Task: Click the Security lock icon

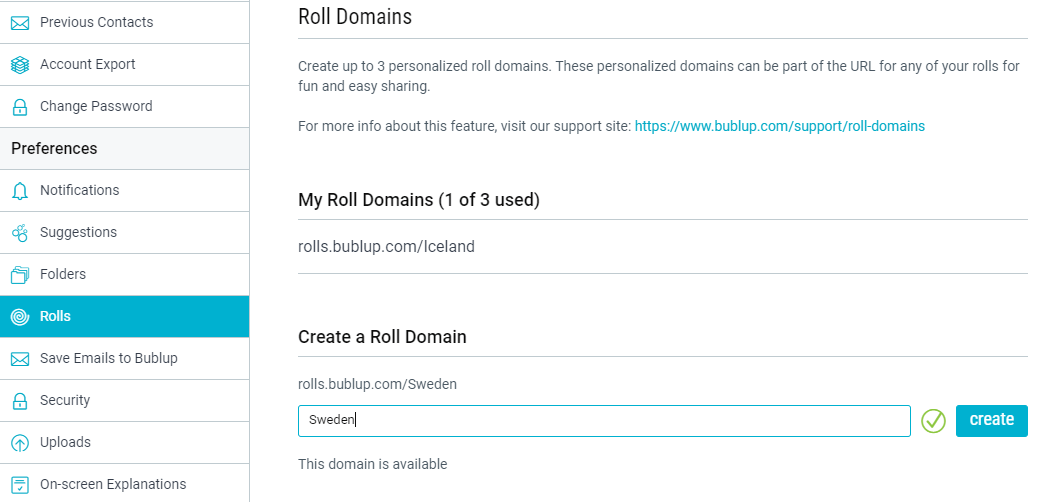Action: point(20,401)
